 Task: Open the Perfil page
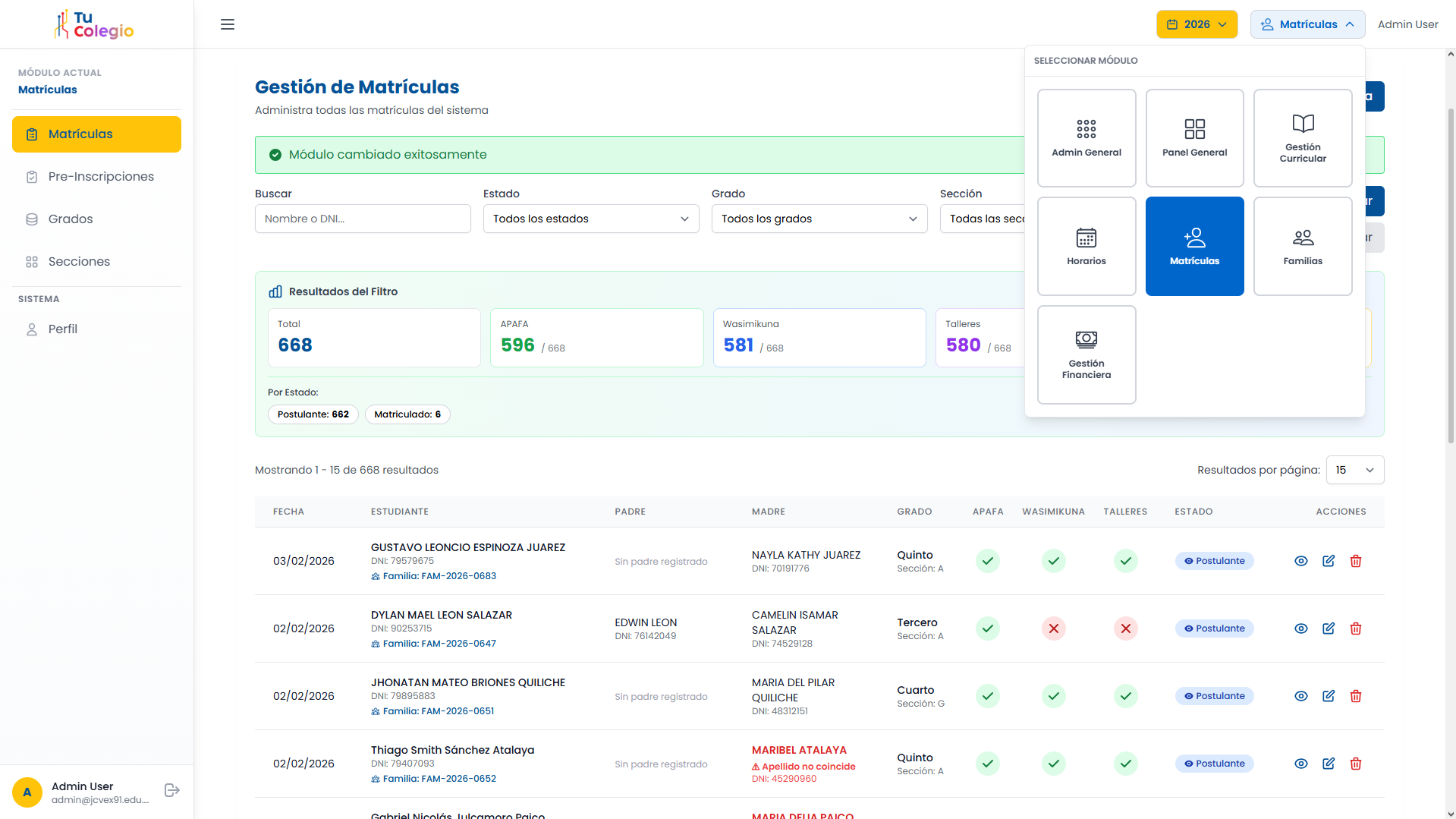coord(62,329)
